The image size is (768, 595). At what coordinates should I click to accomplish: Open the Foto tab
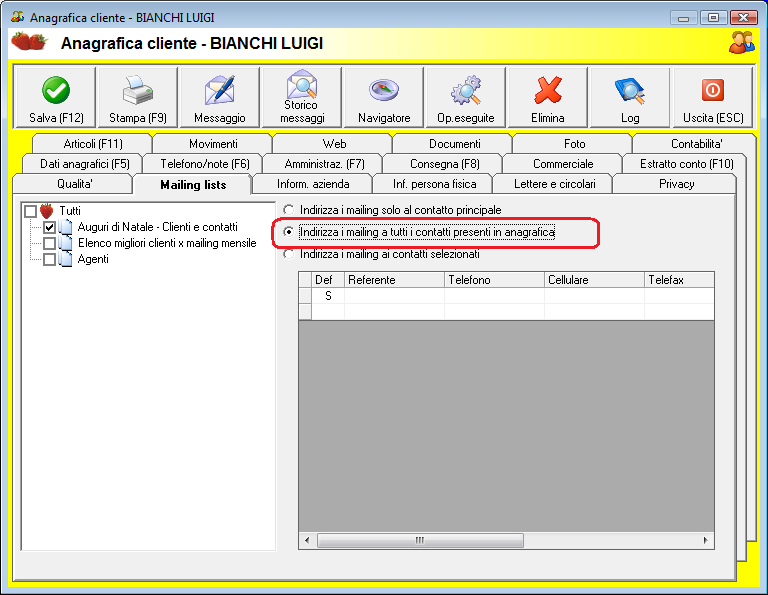click(575, 143)
